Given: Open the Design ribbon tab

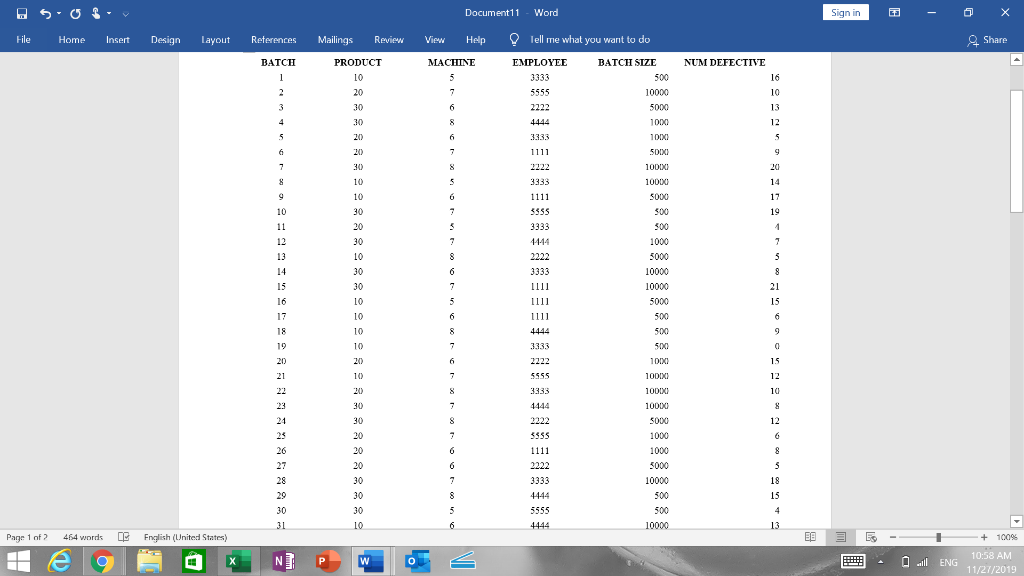Looking at the screenshot, I should click(165, 39).
